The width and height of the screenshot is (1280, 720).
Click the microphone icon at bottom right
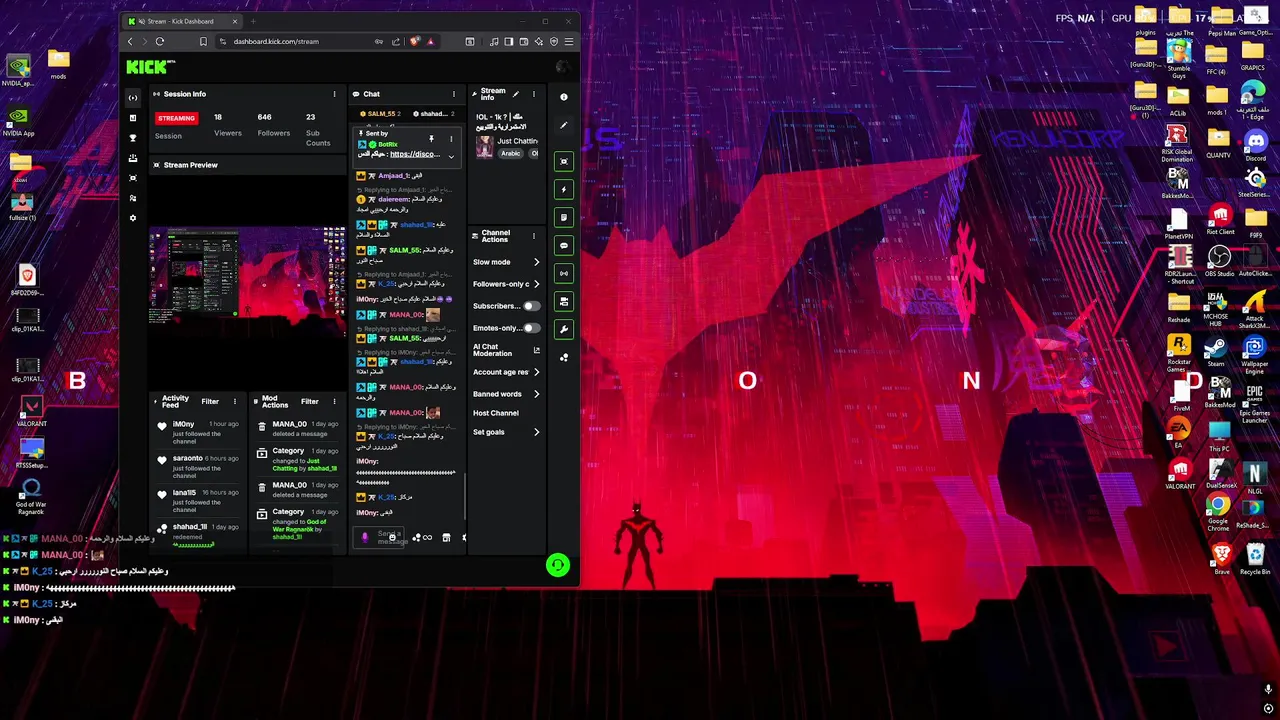coord(1268,690)
